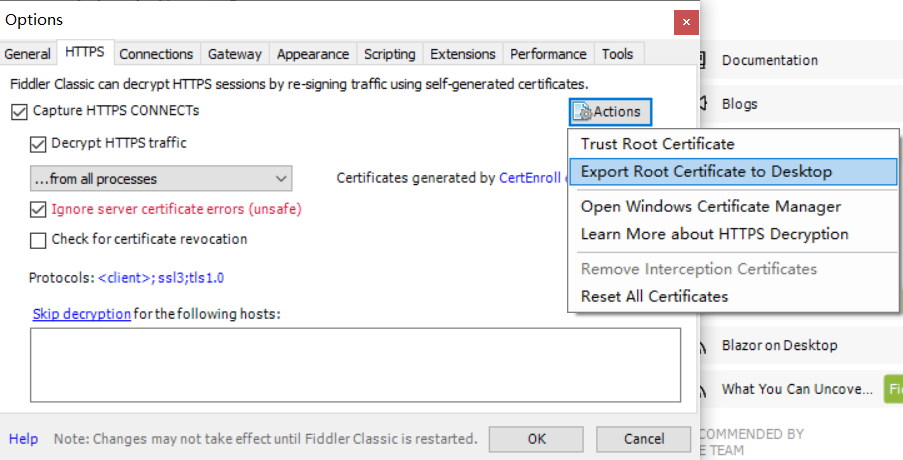Follow the Skip decryption link
The width and height of the screenshot is (903, 460).
pos(81,314)
